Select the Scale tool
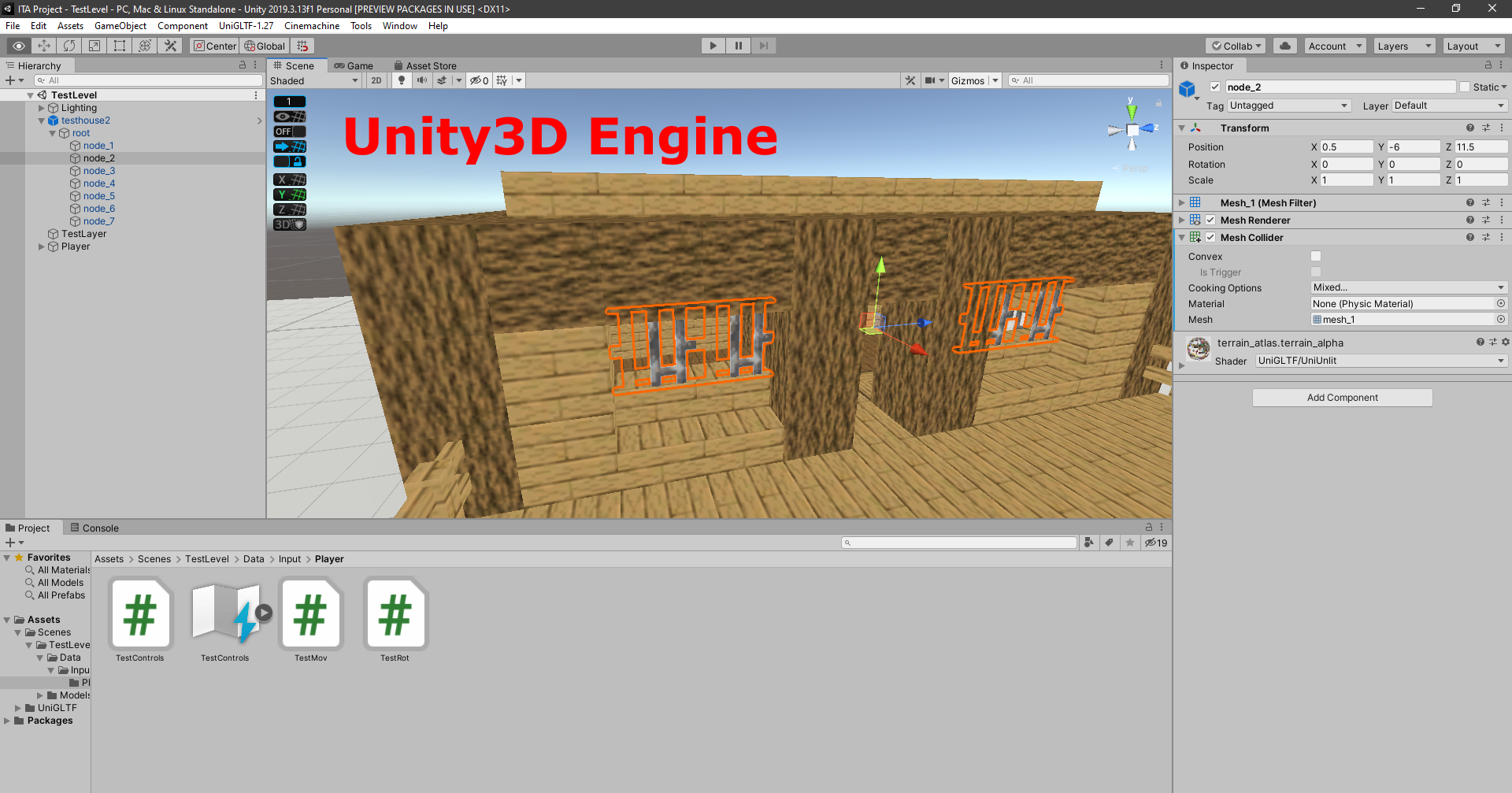 (94, 46)
